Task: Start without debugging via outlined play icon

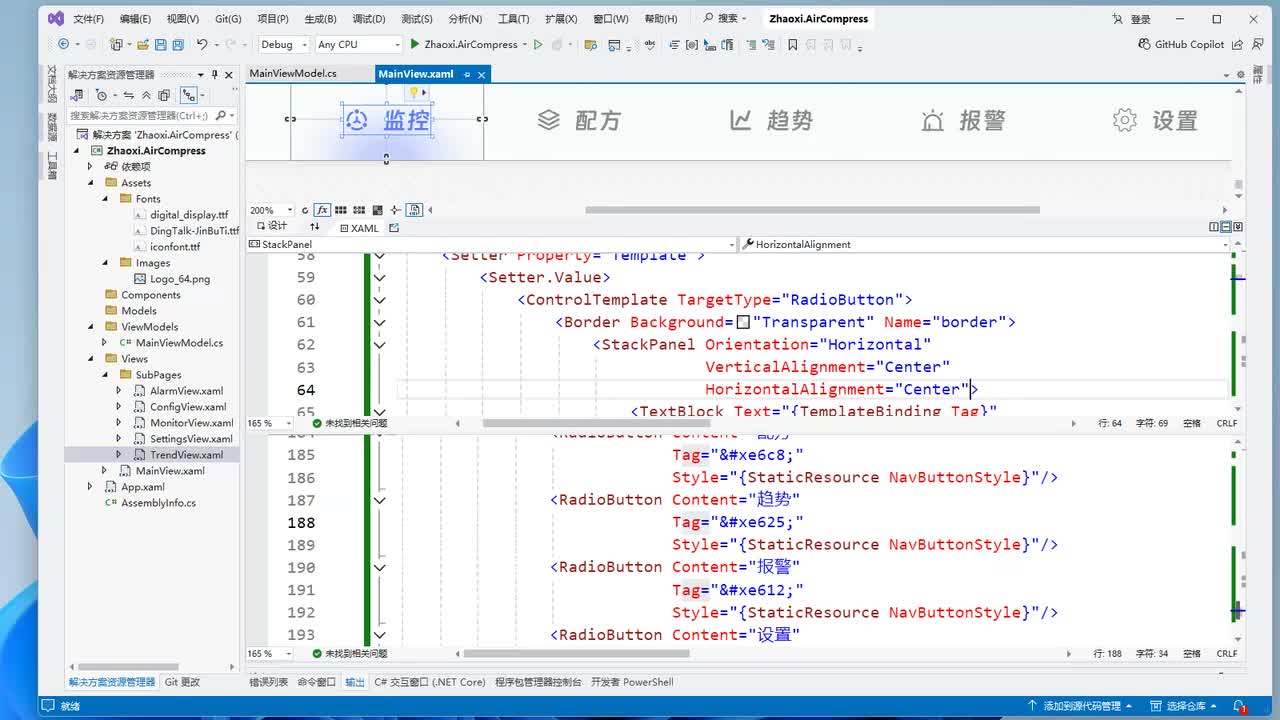Action: point(538,44)
